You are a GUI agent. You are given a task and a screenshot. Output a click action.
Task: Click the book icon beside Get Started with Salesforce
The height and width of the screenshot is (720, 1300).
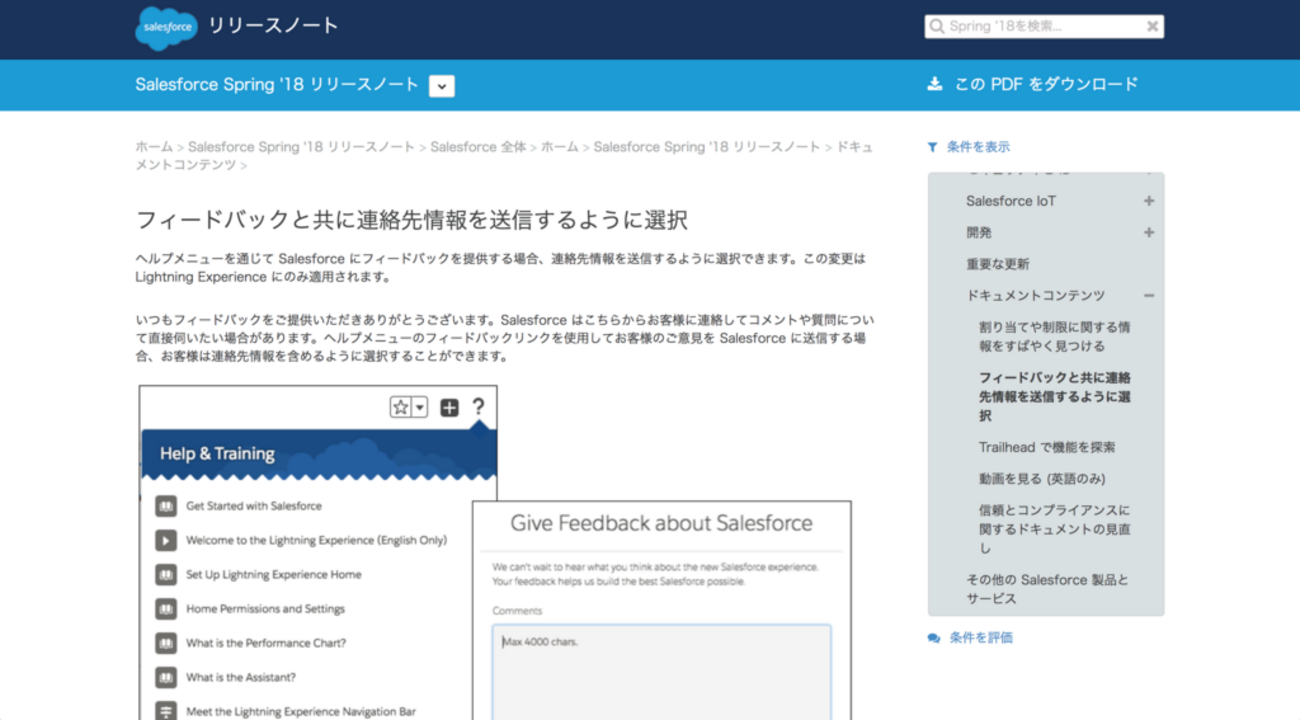(x=166, y=506)
